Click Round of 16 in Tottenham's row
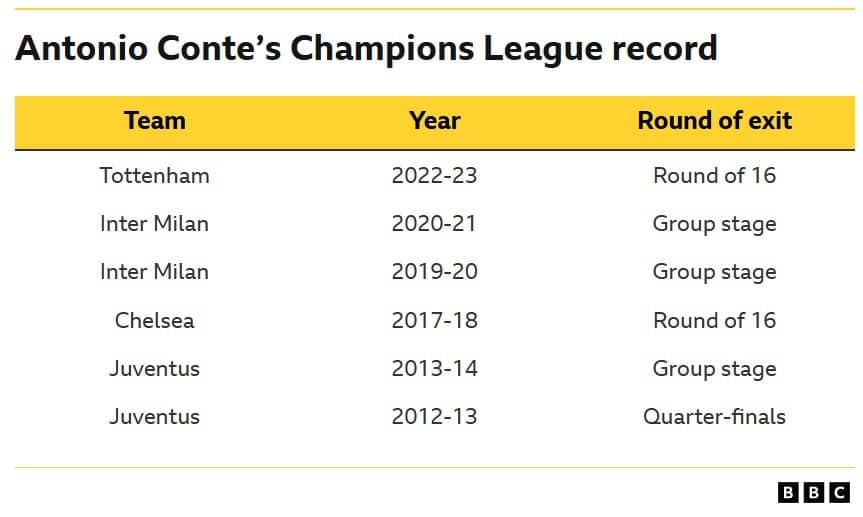This screenshot has width=863, height=517. tap(714, 176)
